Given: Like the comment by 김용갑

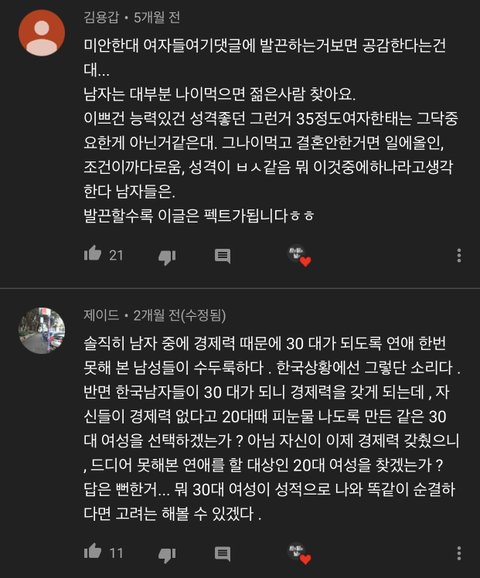Looking at the screenshot, I should click(x=93, y=254).
